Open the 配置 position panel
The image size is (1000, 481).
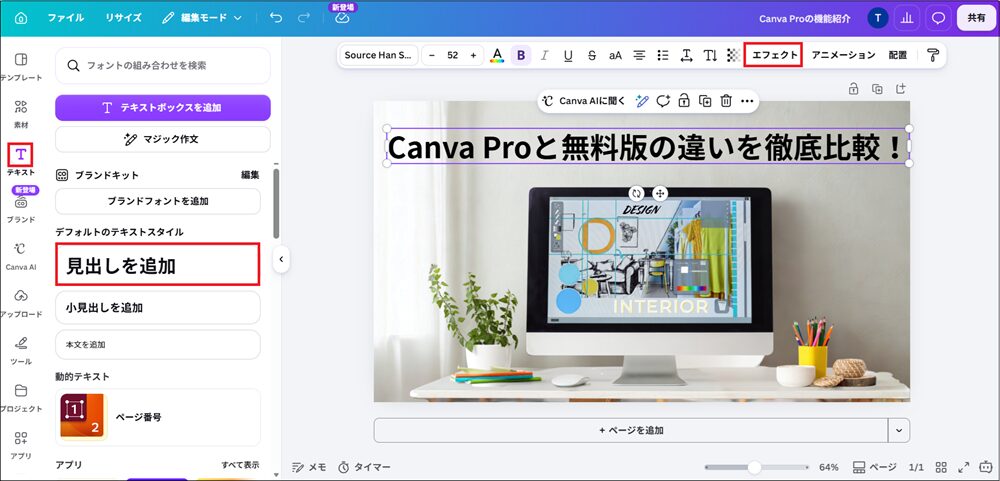(x=898, y=56)
